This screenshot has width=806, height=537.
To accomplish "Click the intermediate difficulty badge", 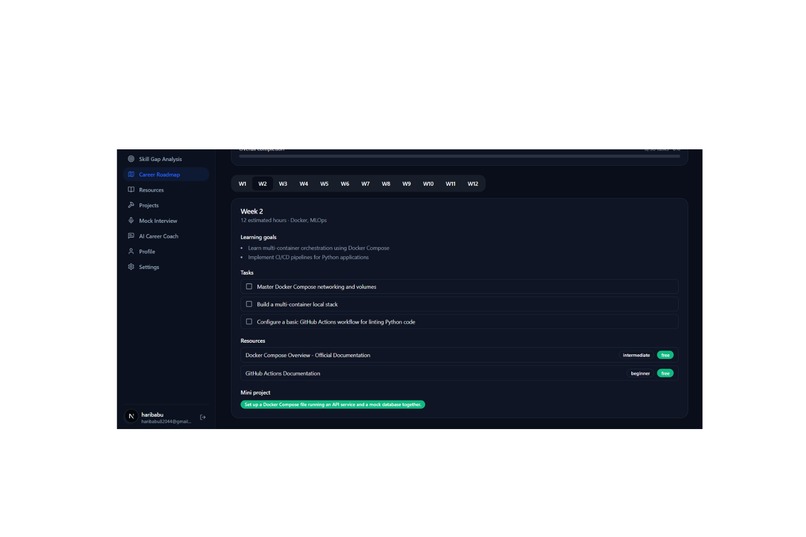I will [636, 355].
